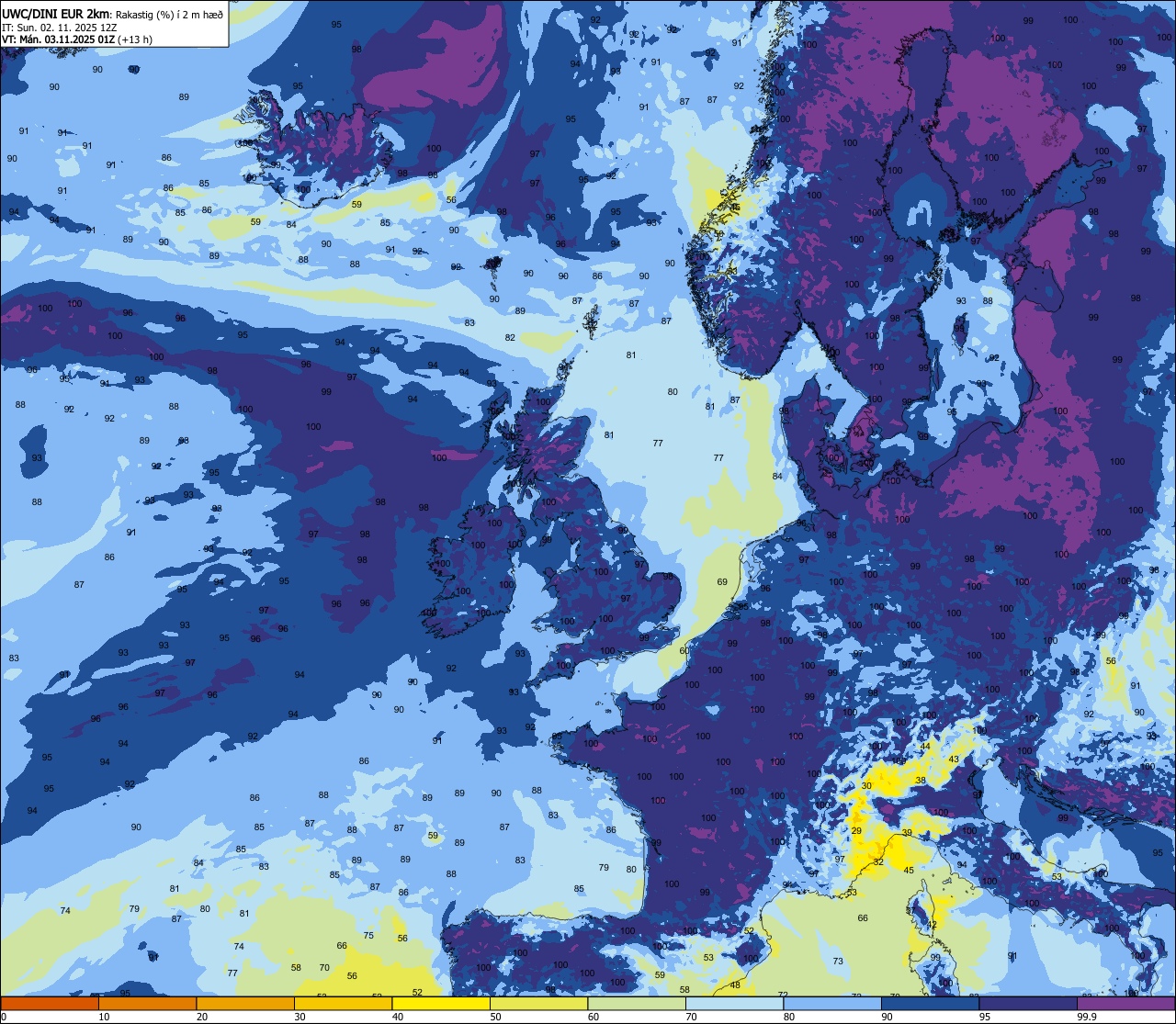The height and width of the screenshot is (1024, 1176).
Task: Click the '82' value north of Scotland
Action: [x=510, y=337]
